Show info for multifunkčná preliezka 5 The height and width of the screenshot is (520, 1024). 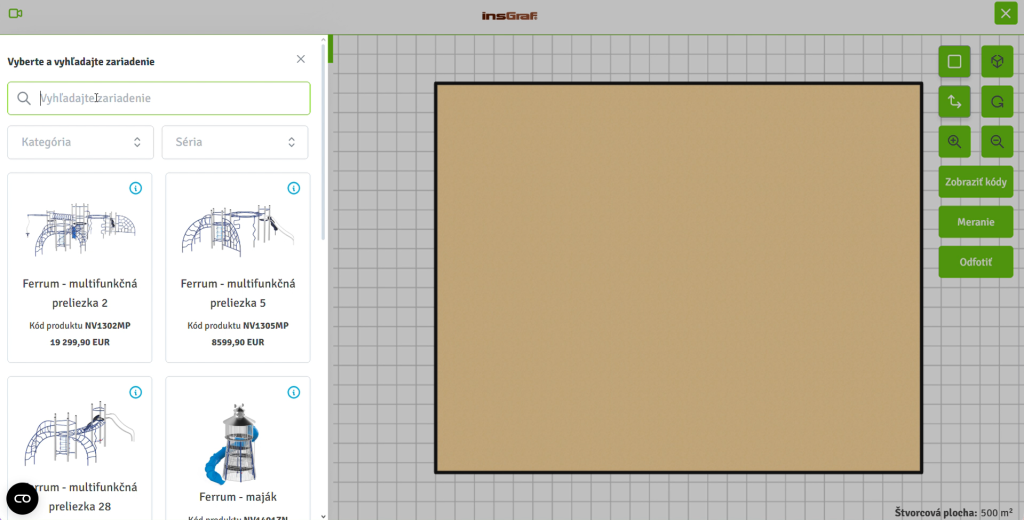pyautogui.click(x=294, y=188)
